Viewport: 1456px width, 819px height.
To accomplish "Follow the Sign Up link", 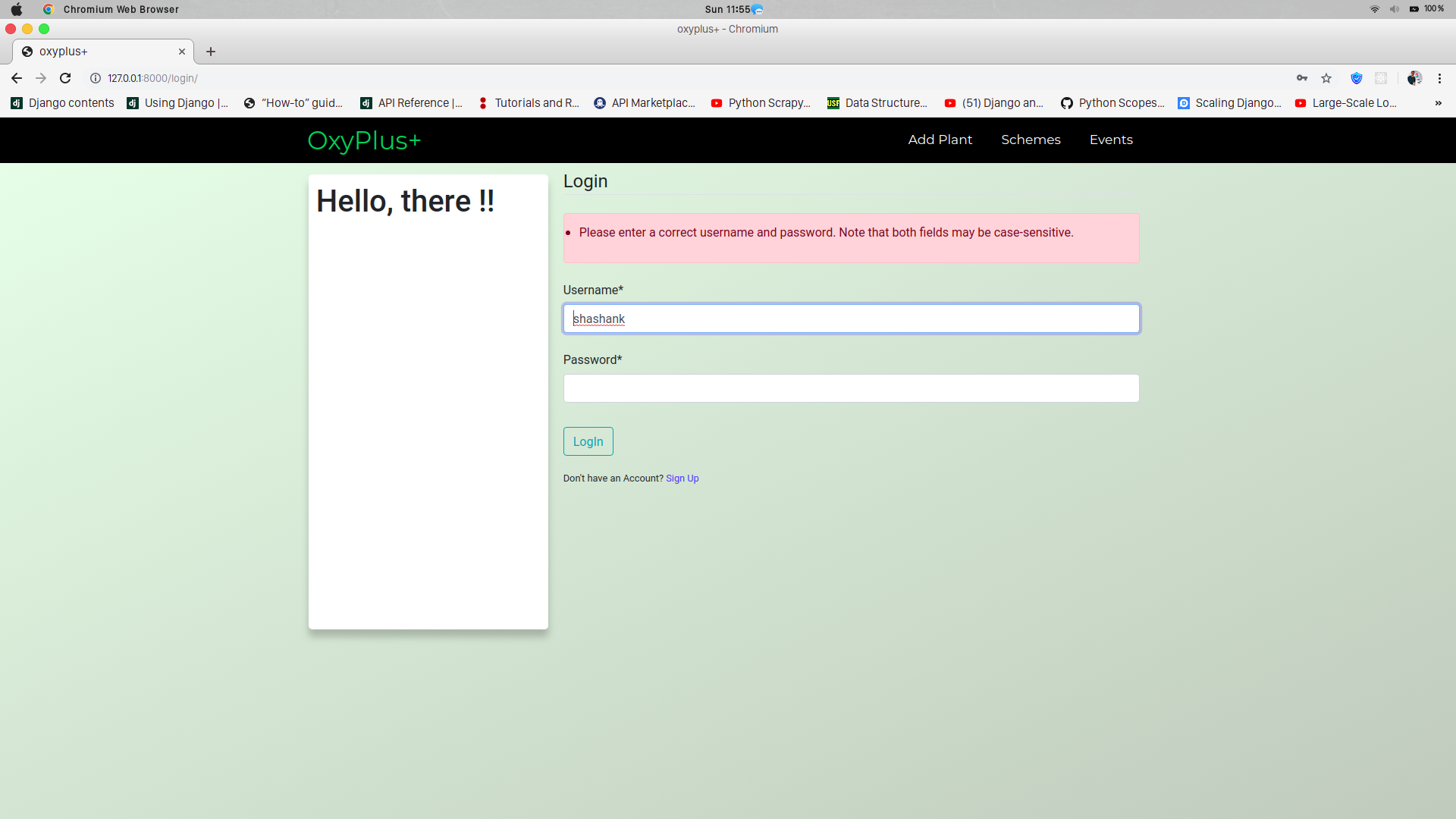I will pos(682,479).
